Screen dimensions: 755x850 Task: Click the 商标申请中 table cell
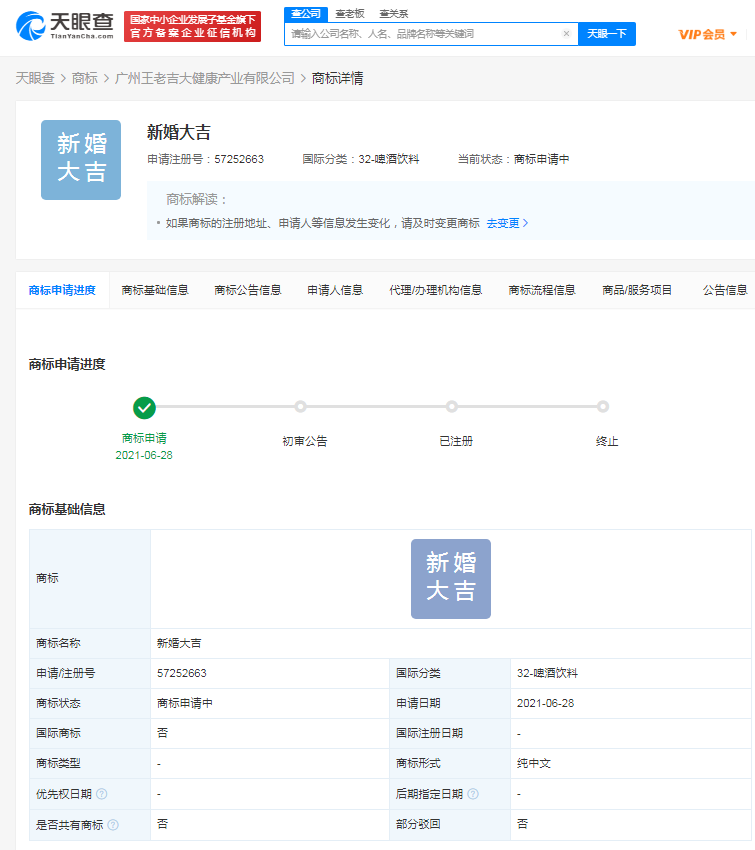tap(270, 704)
